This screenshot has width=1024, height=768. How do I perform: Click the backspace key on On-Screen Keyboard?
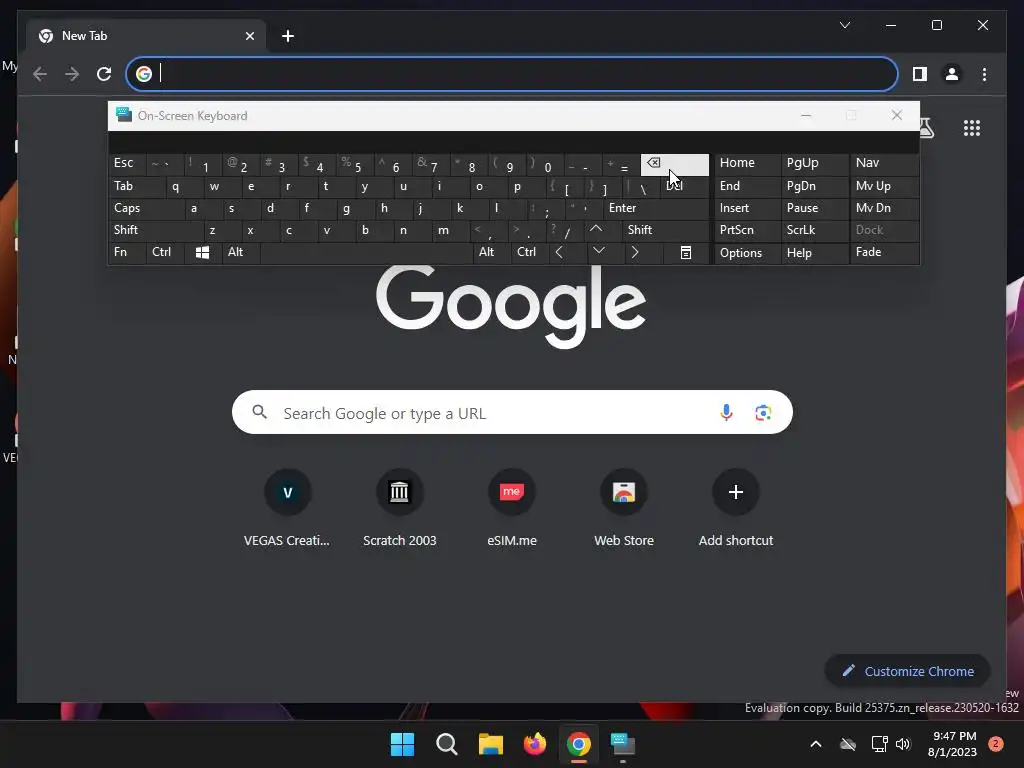[x=675, y=165]
